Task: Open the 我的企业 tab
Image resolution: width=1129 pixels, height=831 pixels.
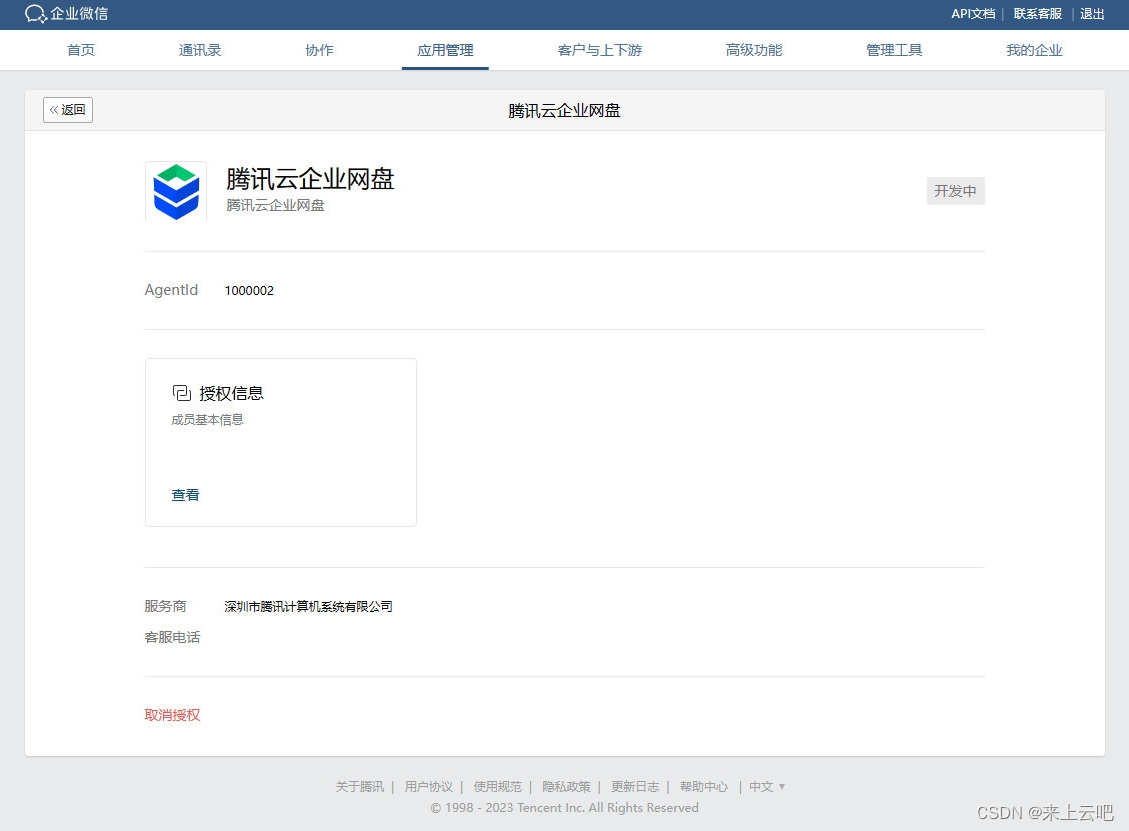Action: 1034,50
